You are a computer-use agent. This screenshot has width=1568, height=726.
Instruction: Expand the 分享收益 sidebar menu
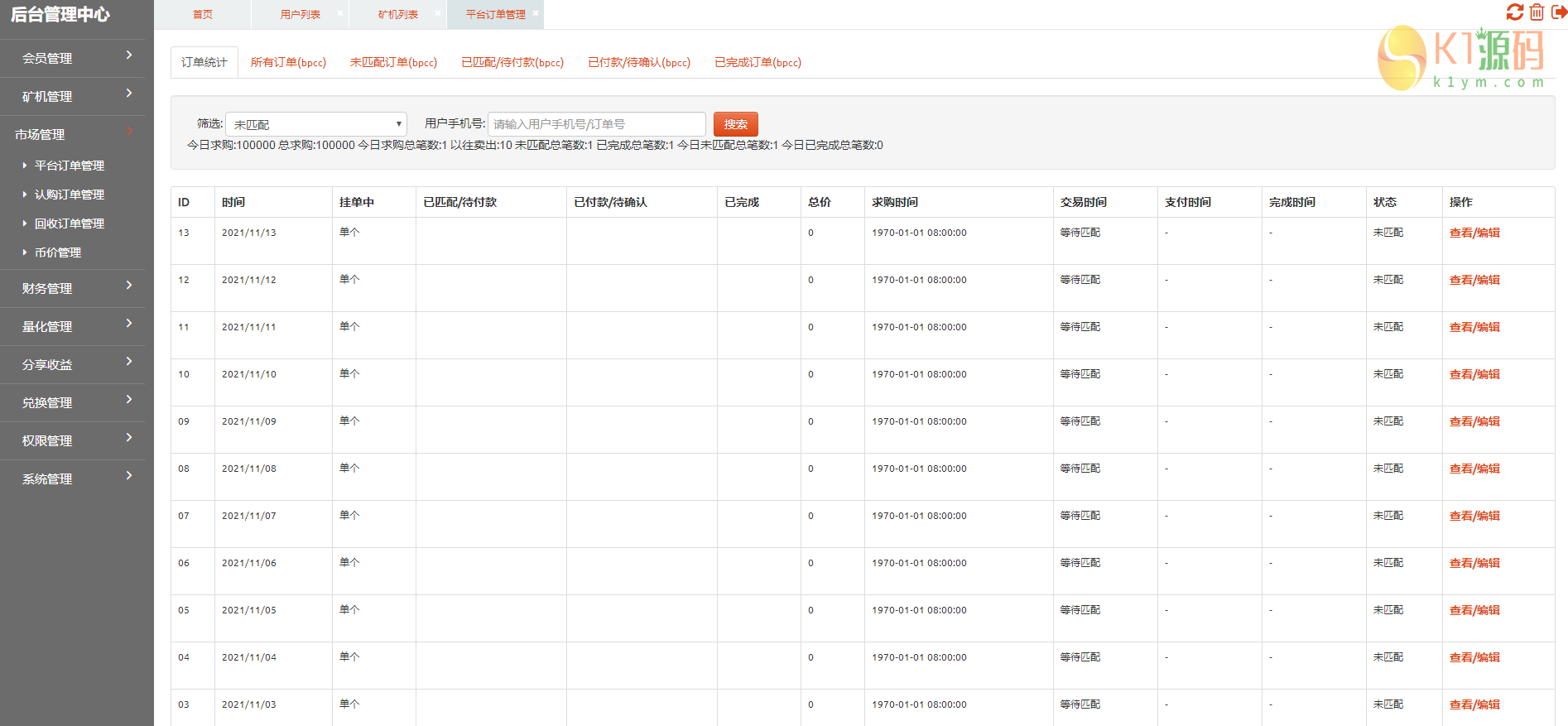coord(72,364)
